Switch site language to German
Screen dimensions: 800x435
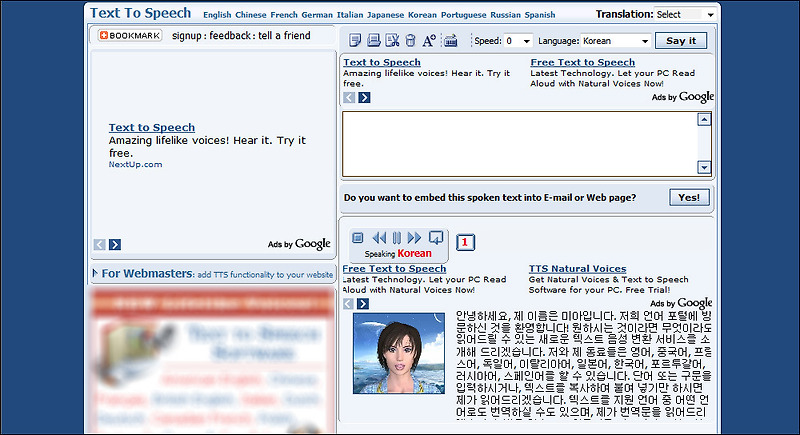(317, 15)
